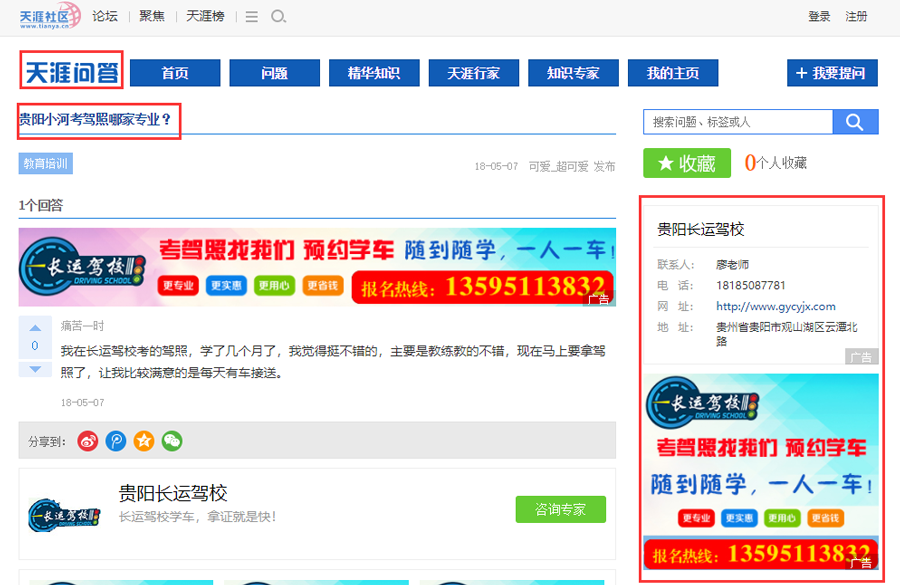The height and width of the screenshot is (585, 900).
Task: Go to 论坛 in the top navigation
Action: point(105,16)
